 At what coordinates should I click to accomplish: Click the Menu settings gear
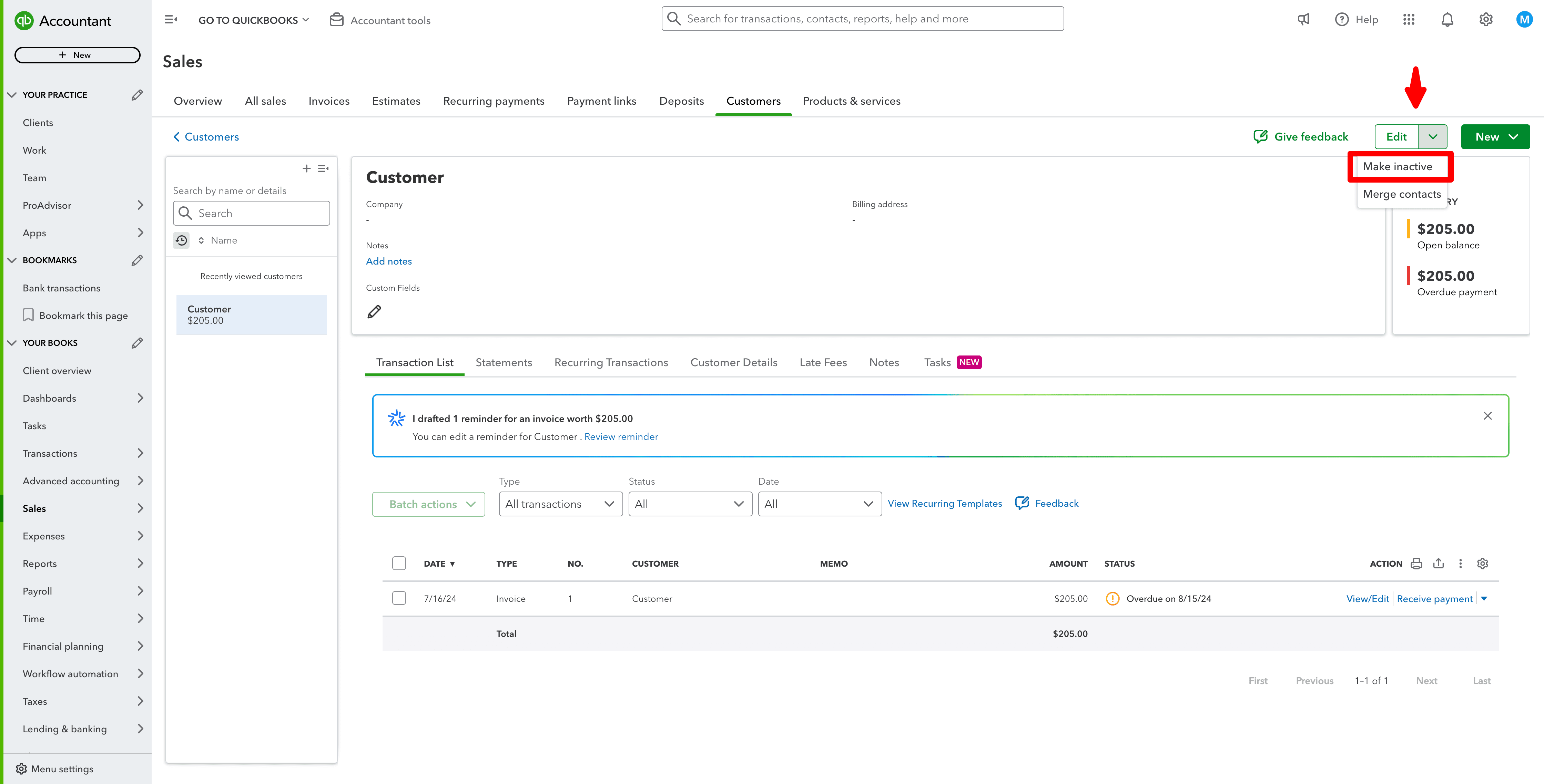pos(22,768)
